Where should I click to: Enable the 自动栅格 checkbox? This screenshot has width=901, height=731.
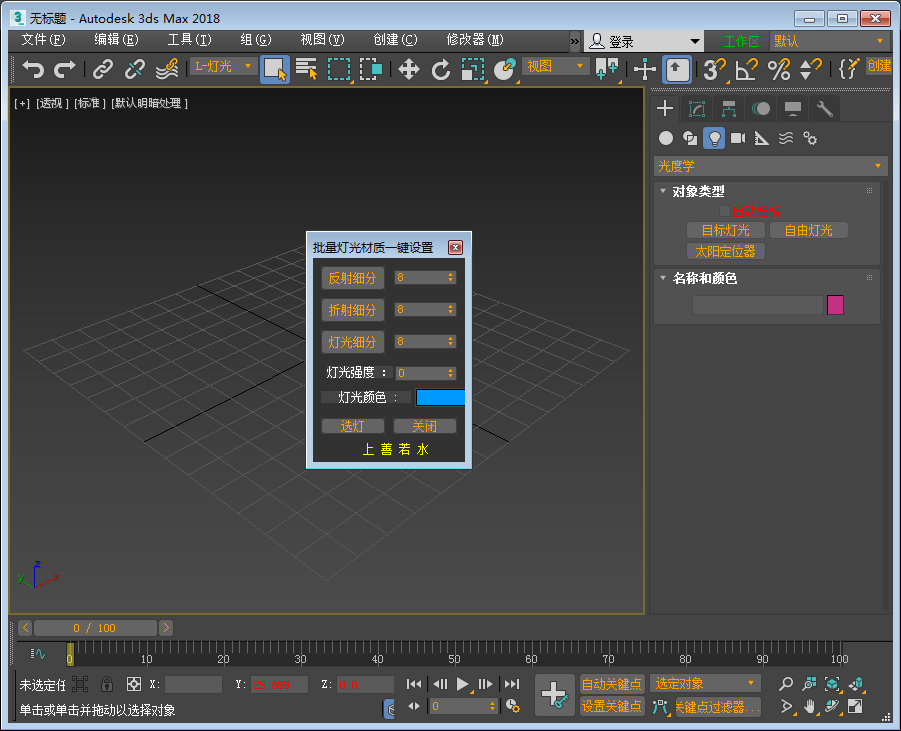pyautogui.click(x=727, y=210)
